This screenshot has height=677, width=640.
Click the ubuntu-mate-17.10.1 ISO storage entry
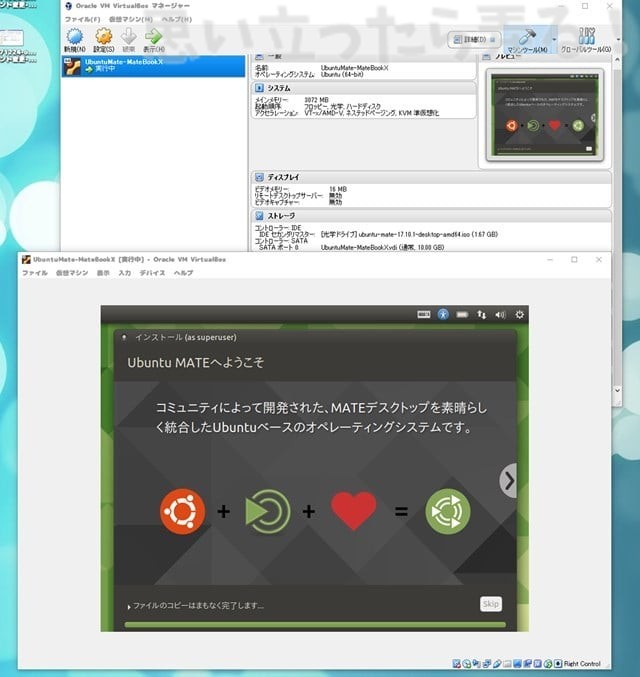pos(409,234)
